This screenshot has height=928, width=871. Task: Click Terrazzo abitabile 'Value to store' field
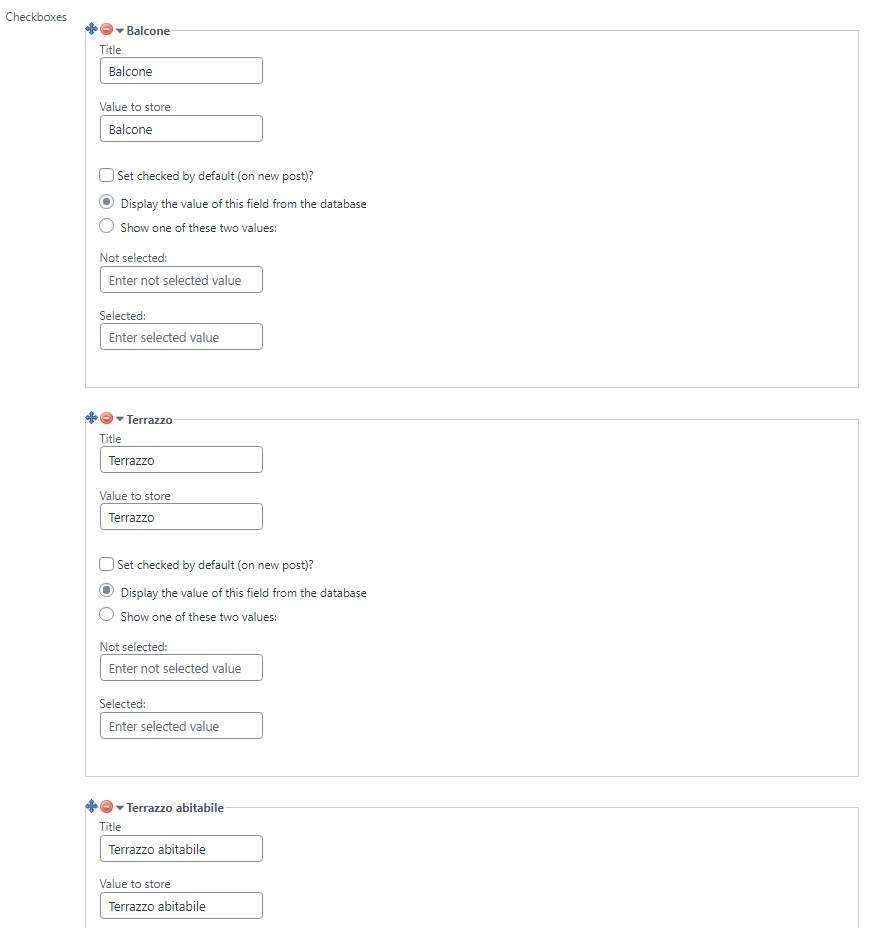pyautogui.click(x=181, y=906)
